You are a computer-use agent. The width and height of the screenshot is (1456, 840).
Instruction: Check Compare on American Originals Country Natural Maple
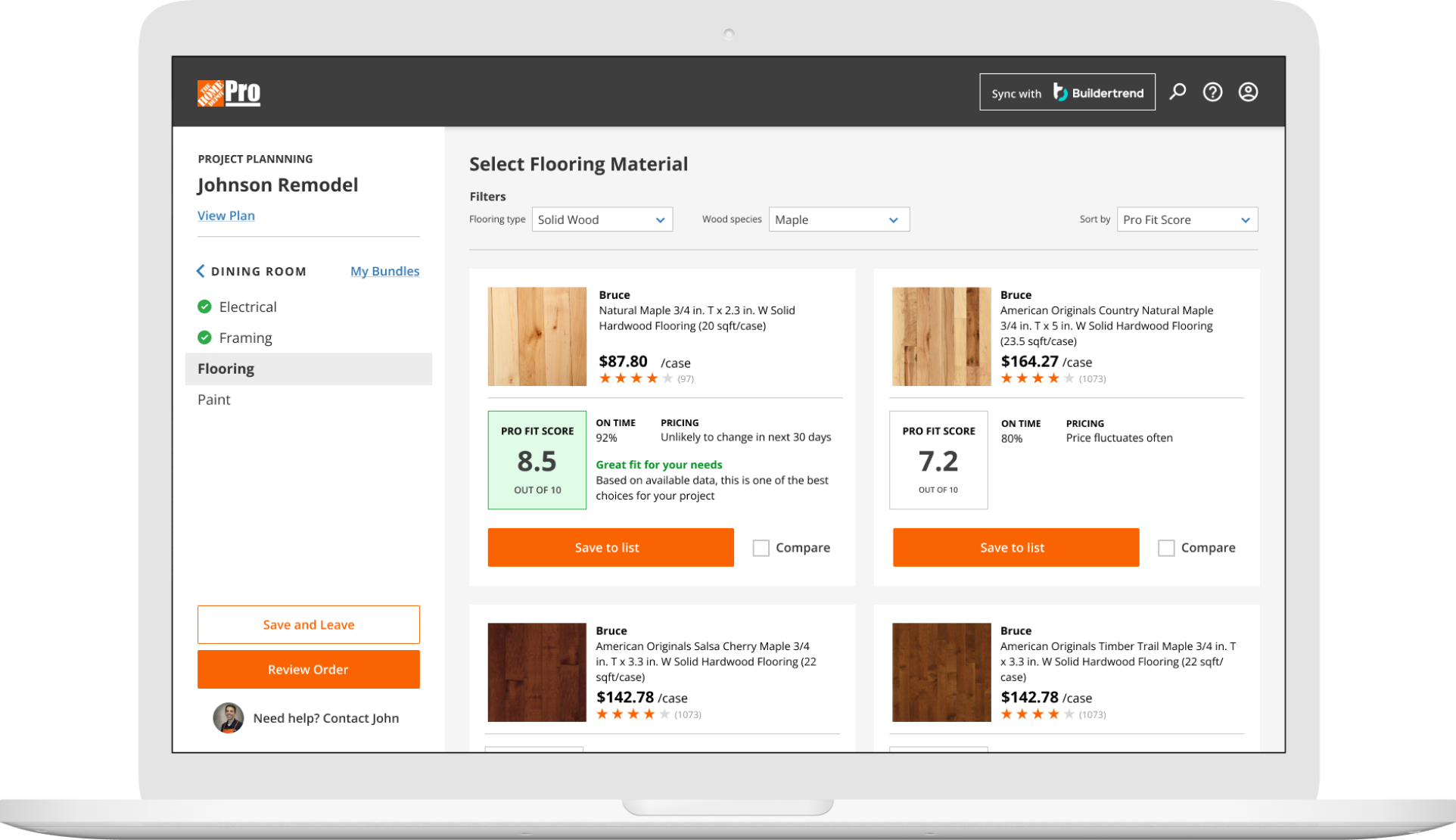click(1165, 547)
